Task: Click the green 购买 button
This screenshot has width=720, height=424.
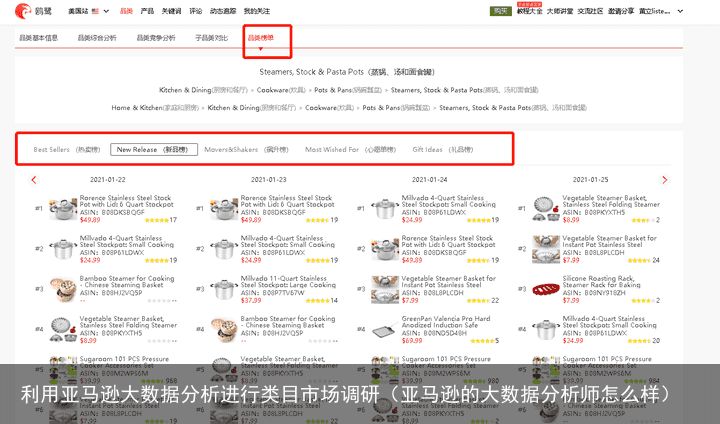Action: 501,11
